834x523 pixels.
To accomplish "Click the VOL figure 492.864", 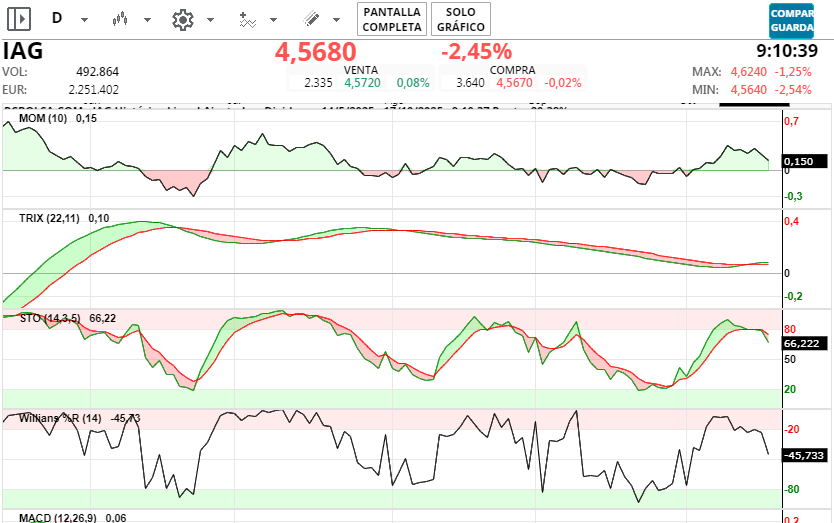I will pos(97,72).
